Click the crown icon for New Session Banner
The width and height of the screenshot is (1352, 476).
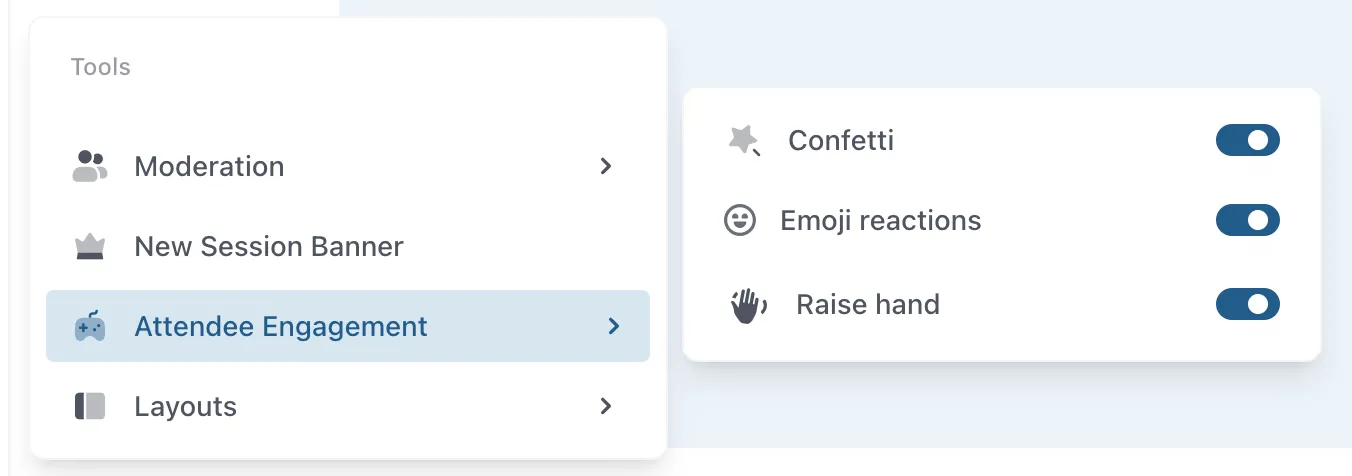click(x=90, y=247)
